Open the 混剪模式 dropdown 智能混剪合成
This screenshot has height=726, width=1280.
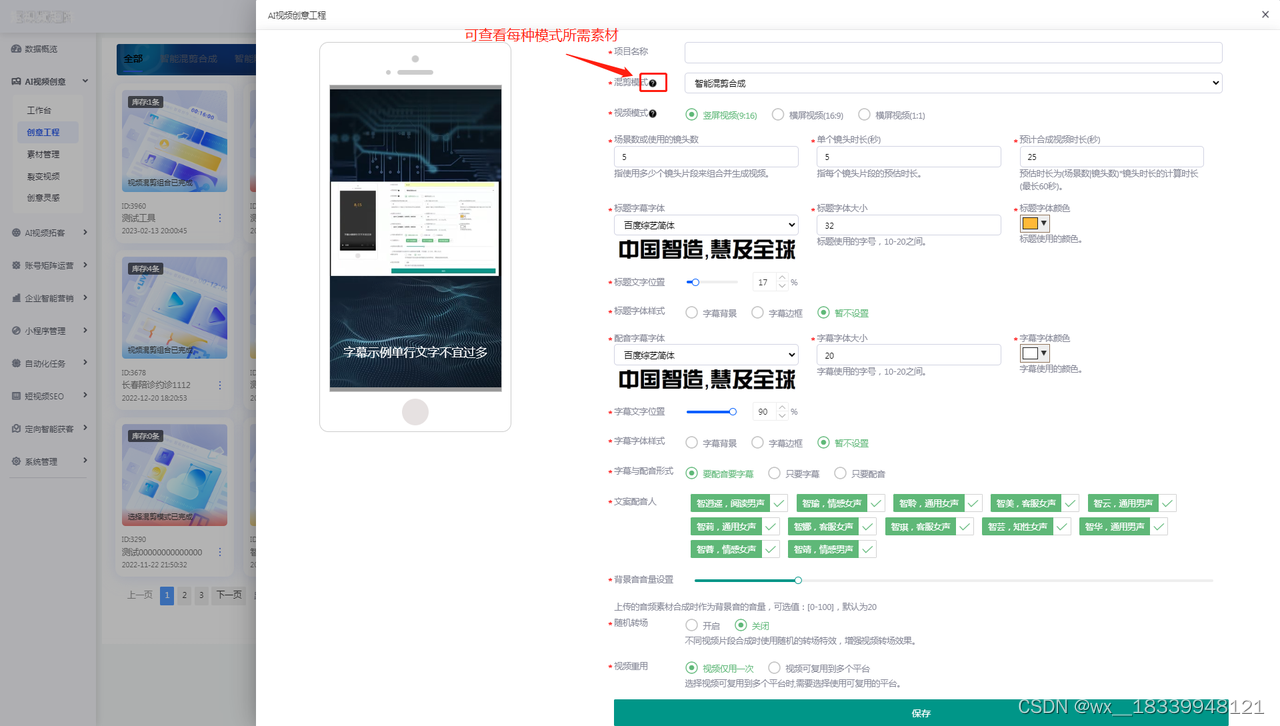click(x=953, y=83)
